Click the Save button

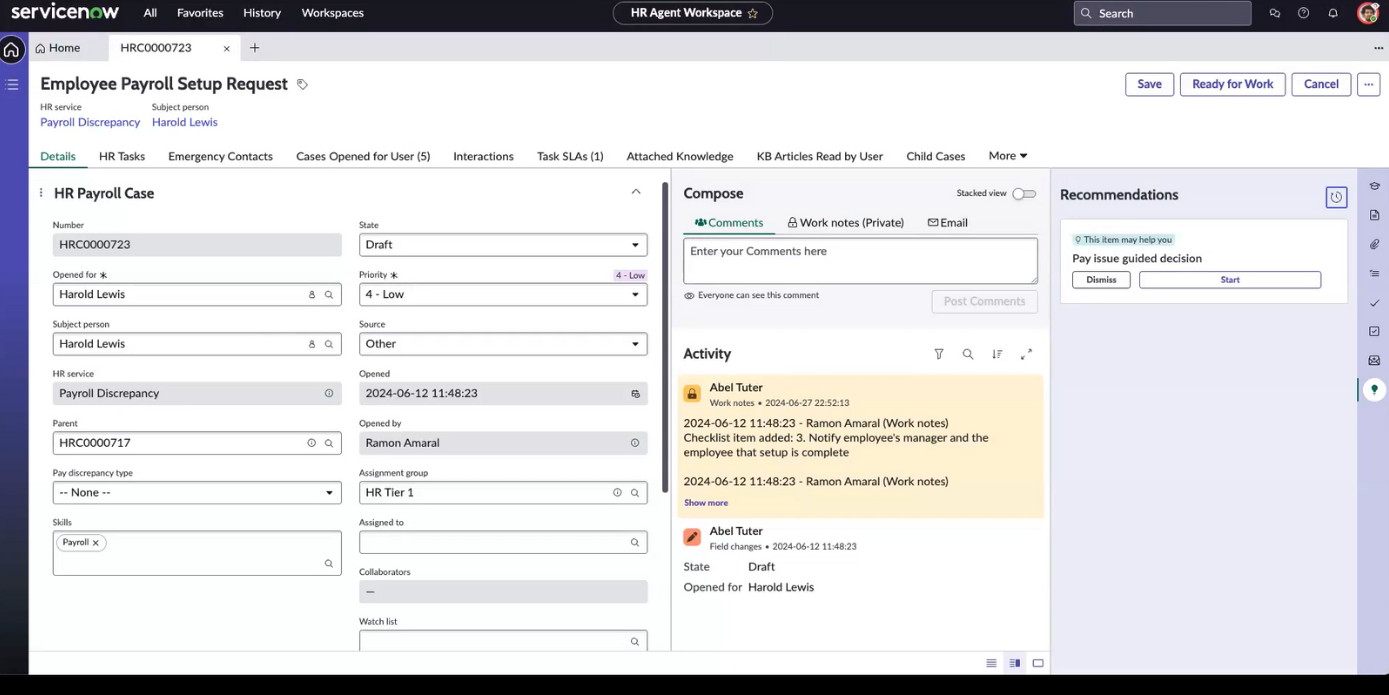click(1149, 85)
